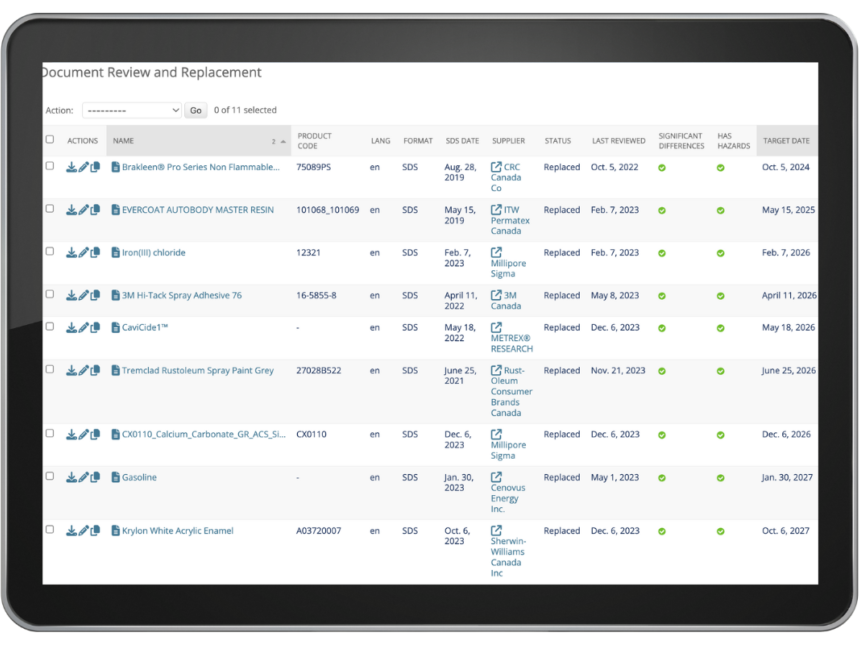Download the 3M Hi-Tack Spray Adhesive document
Viewport: 860px width, 645px height.
(x=71, y=296)
